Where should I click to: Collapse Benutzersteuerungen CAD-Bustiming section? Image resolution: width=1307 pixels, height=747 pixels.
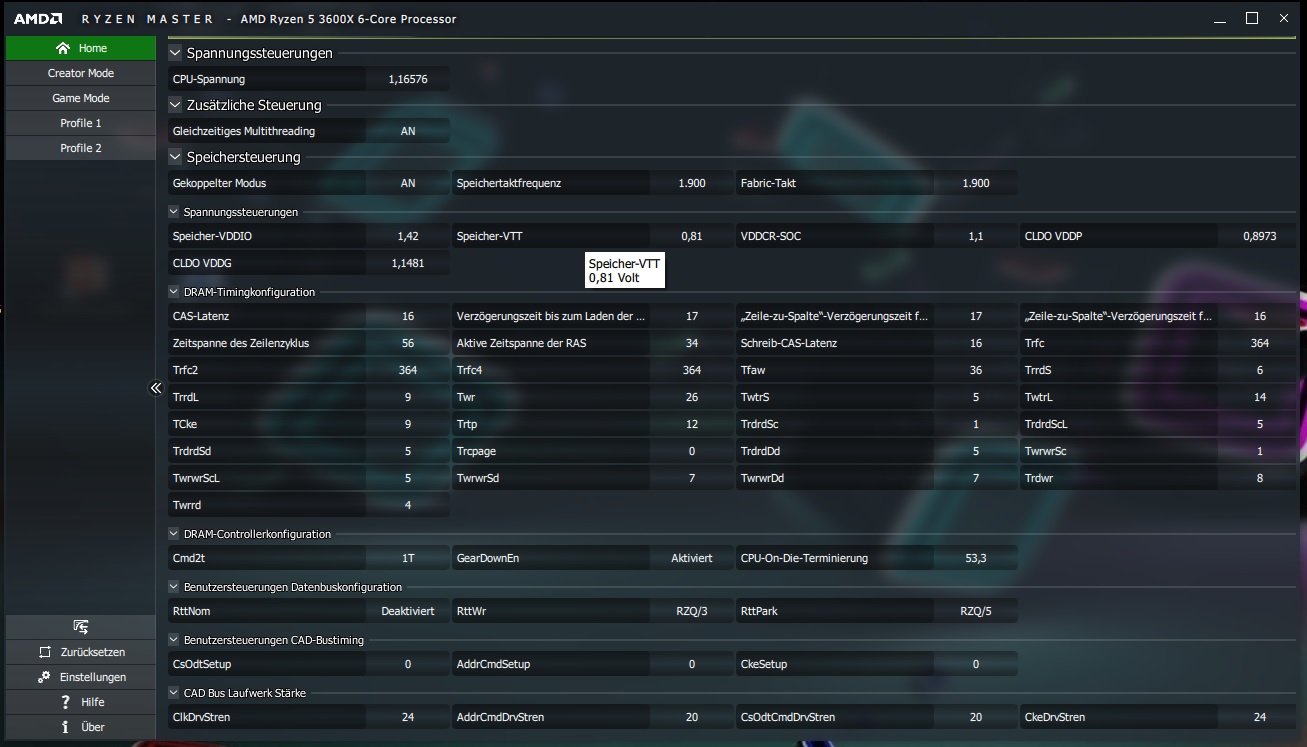(x=175, y=640)
